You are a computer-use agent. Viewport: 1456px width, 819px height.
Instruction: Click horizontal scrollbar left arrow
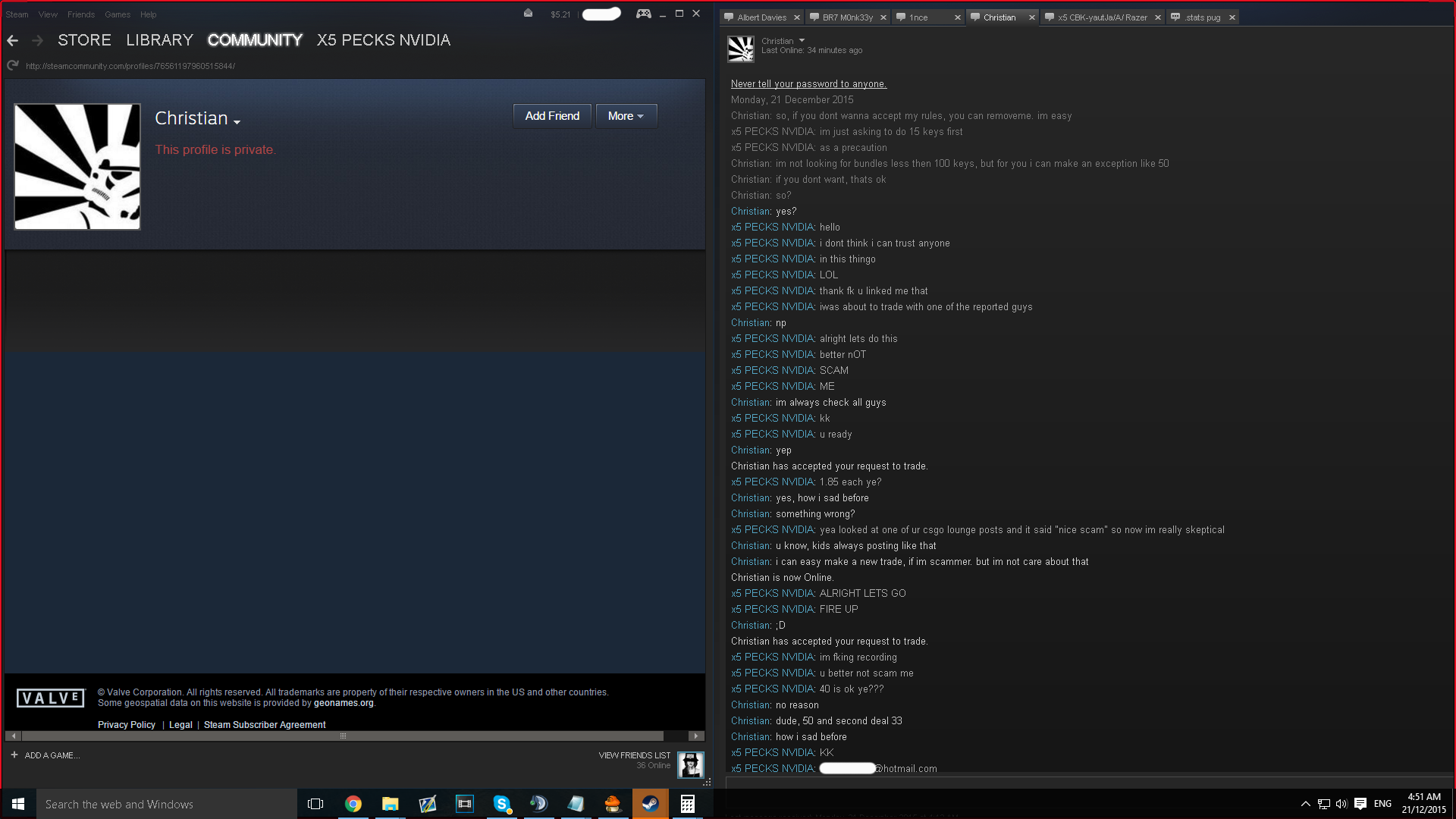pos(14,736)
